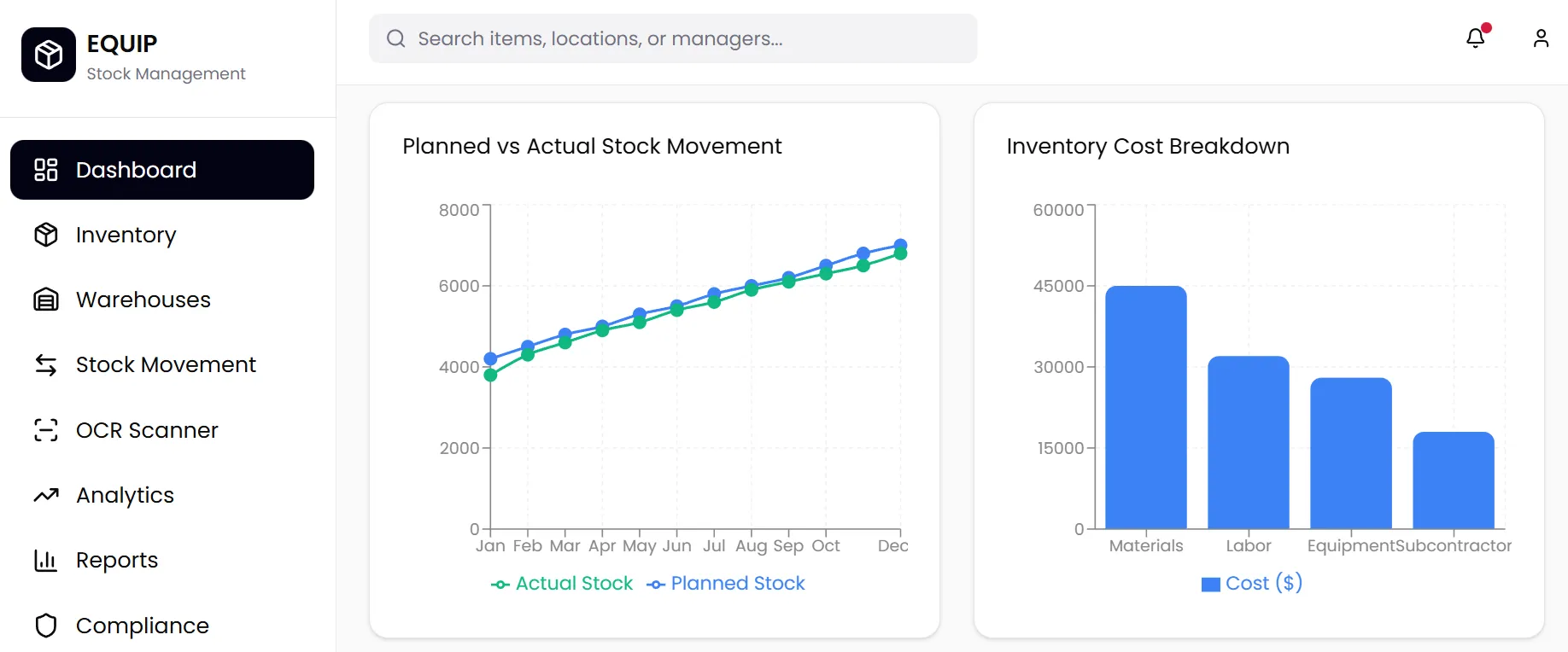
Task: Go to the Reports menu item
Action: [x=117, y=561]
